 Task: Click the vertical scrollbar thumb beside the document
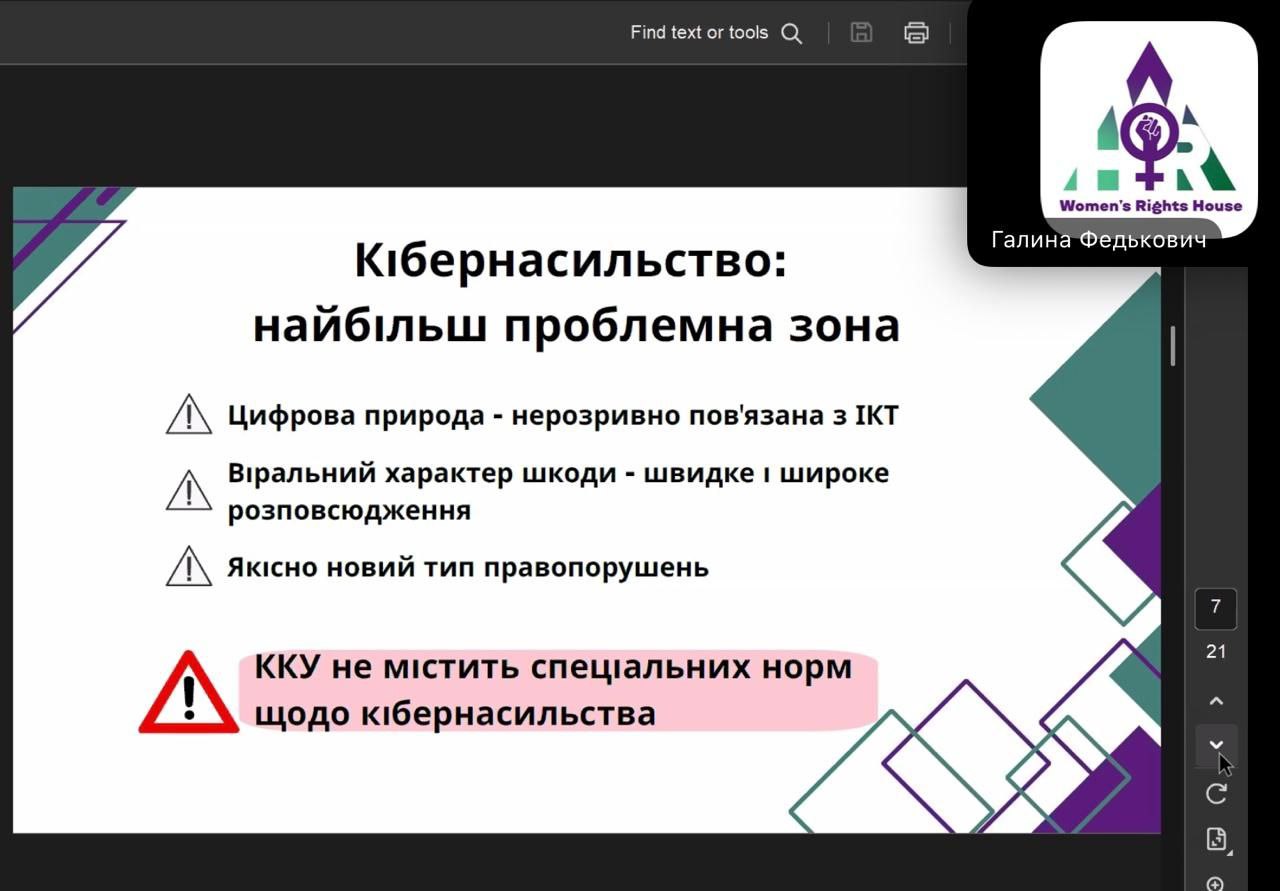pos(1173,345)
